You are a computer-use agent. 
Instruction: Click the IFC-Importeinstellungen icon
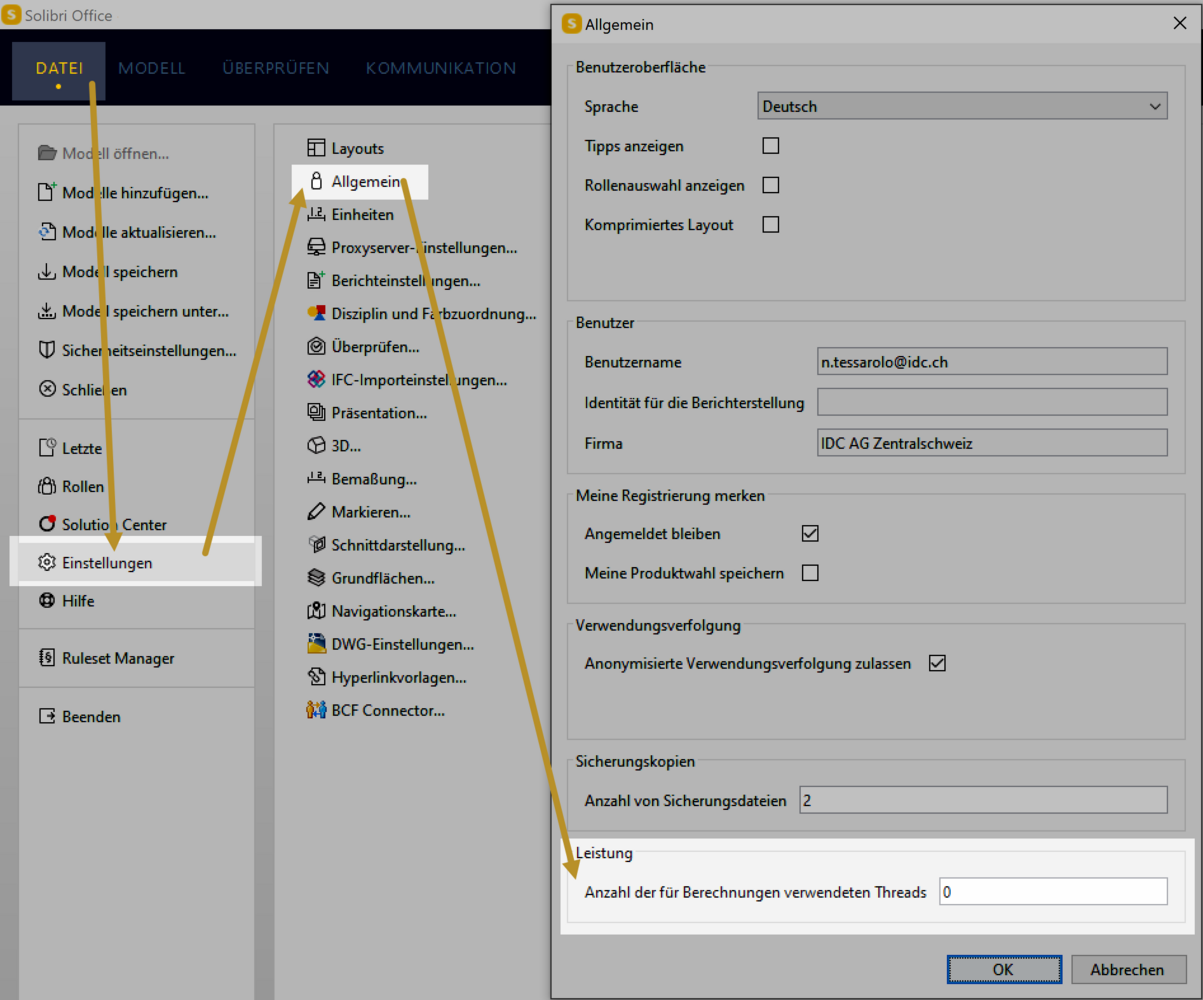point(316,380)
